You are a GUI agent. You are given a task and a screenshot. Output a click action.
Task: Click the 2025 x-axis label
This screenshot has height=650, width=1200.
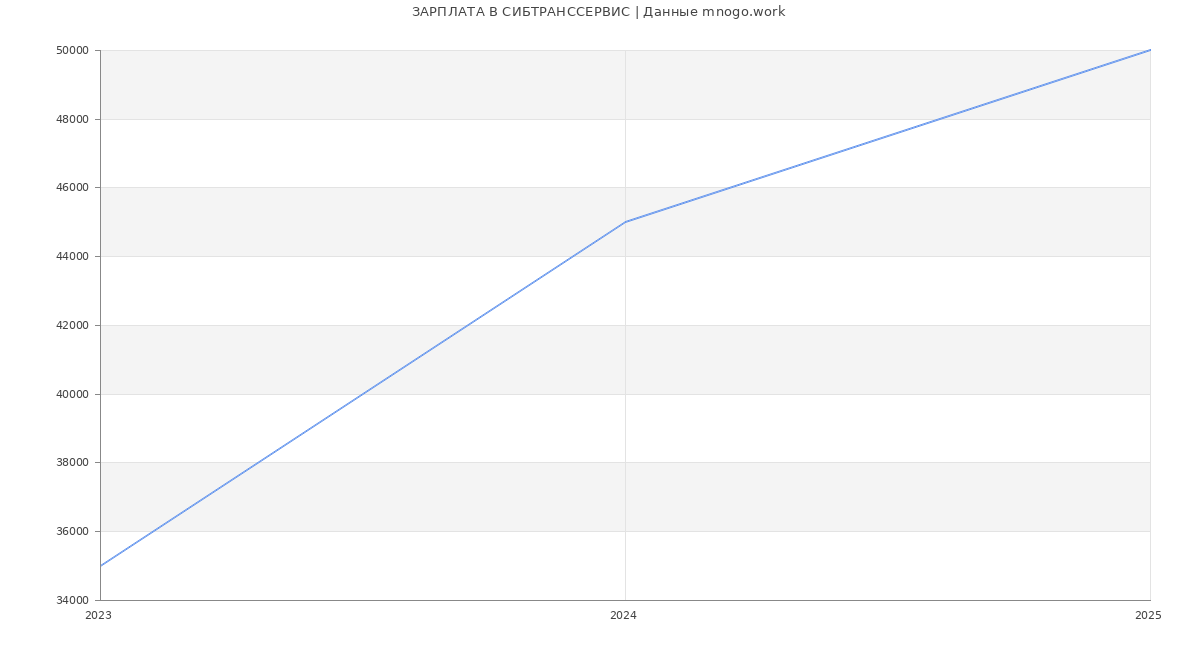pos(1148,616)
